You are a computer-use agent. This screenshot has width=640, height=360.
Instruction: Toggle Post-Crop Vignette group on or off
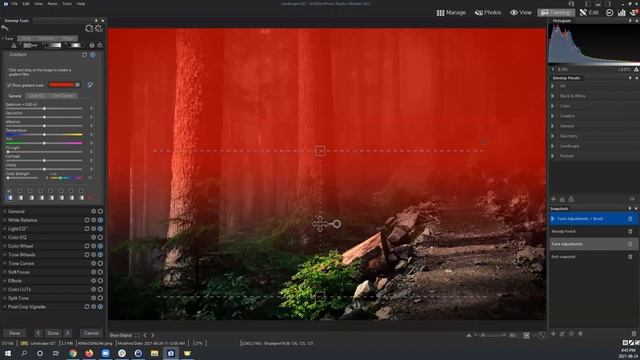coord(100,307)
